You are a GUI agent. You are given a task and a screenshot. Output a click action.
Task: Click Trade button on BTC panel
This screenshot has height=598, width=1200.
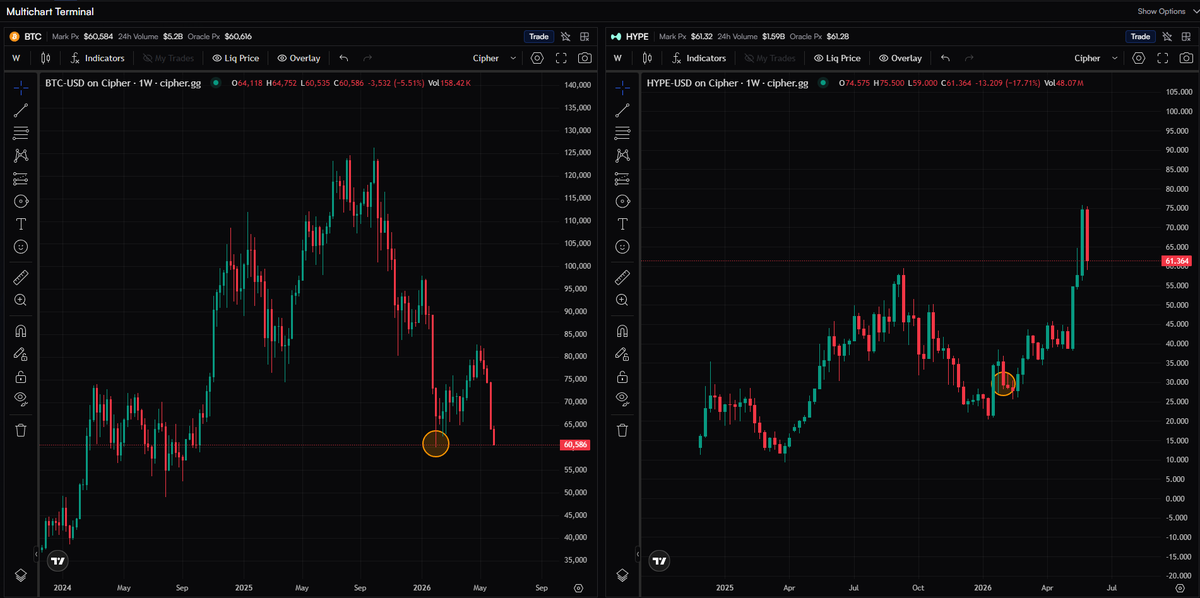point(538,36)
